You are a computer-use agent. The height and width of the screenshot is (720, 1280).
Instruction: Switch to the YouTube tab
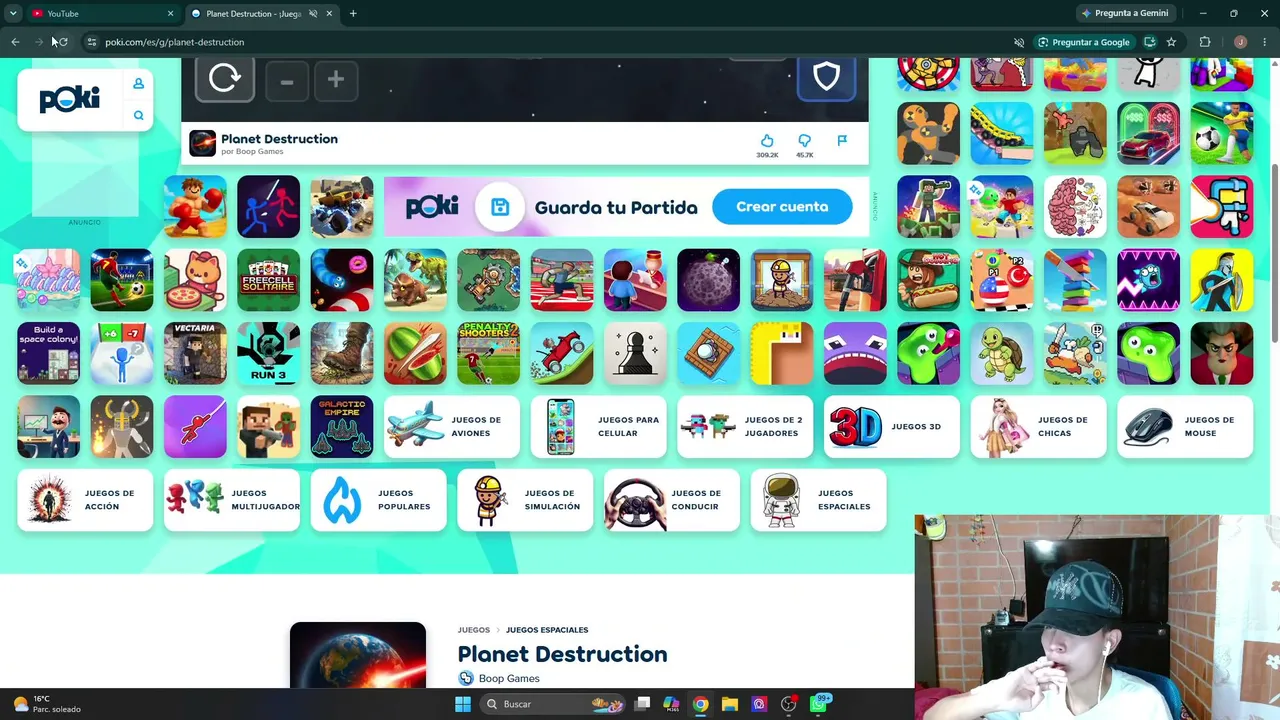101,13
